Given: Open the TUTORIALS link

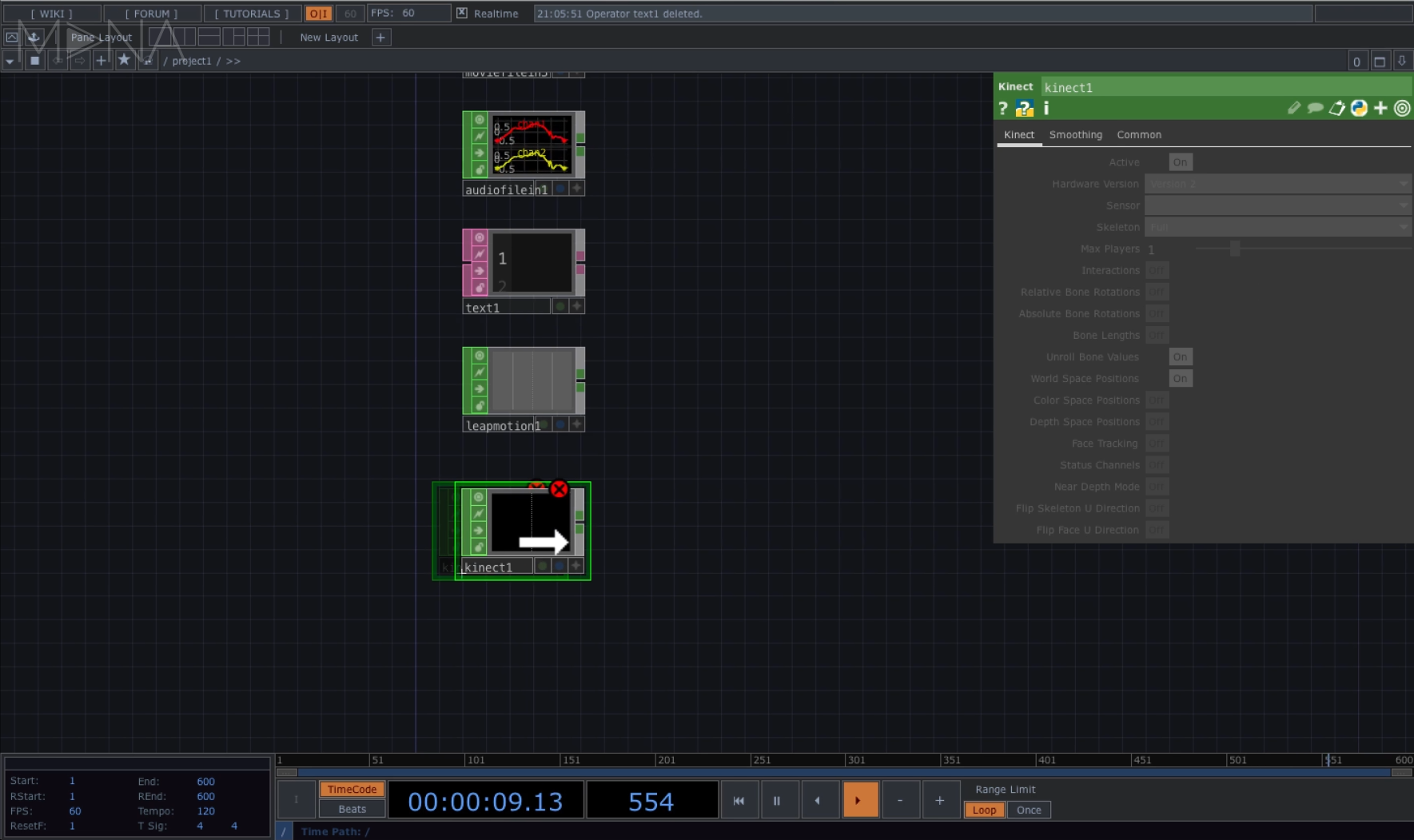Looking at the screenshot, I should [252, 14].
